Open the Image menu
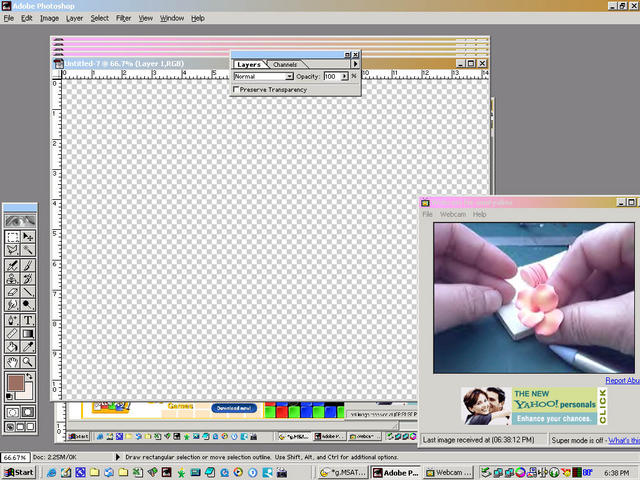The image size is (640, 480). click(x=49, y=18)
